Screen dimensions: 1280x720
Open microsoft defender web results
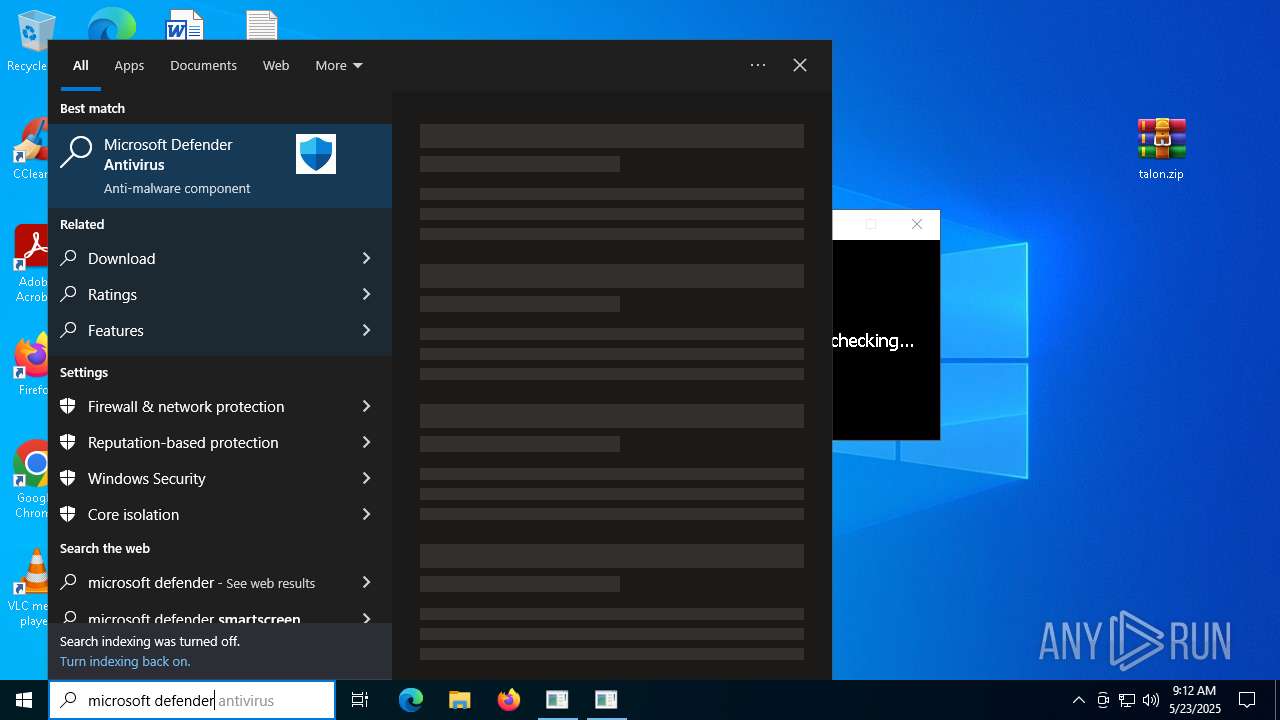click(x=206, y=582)
